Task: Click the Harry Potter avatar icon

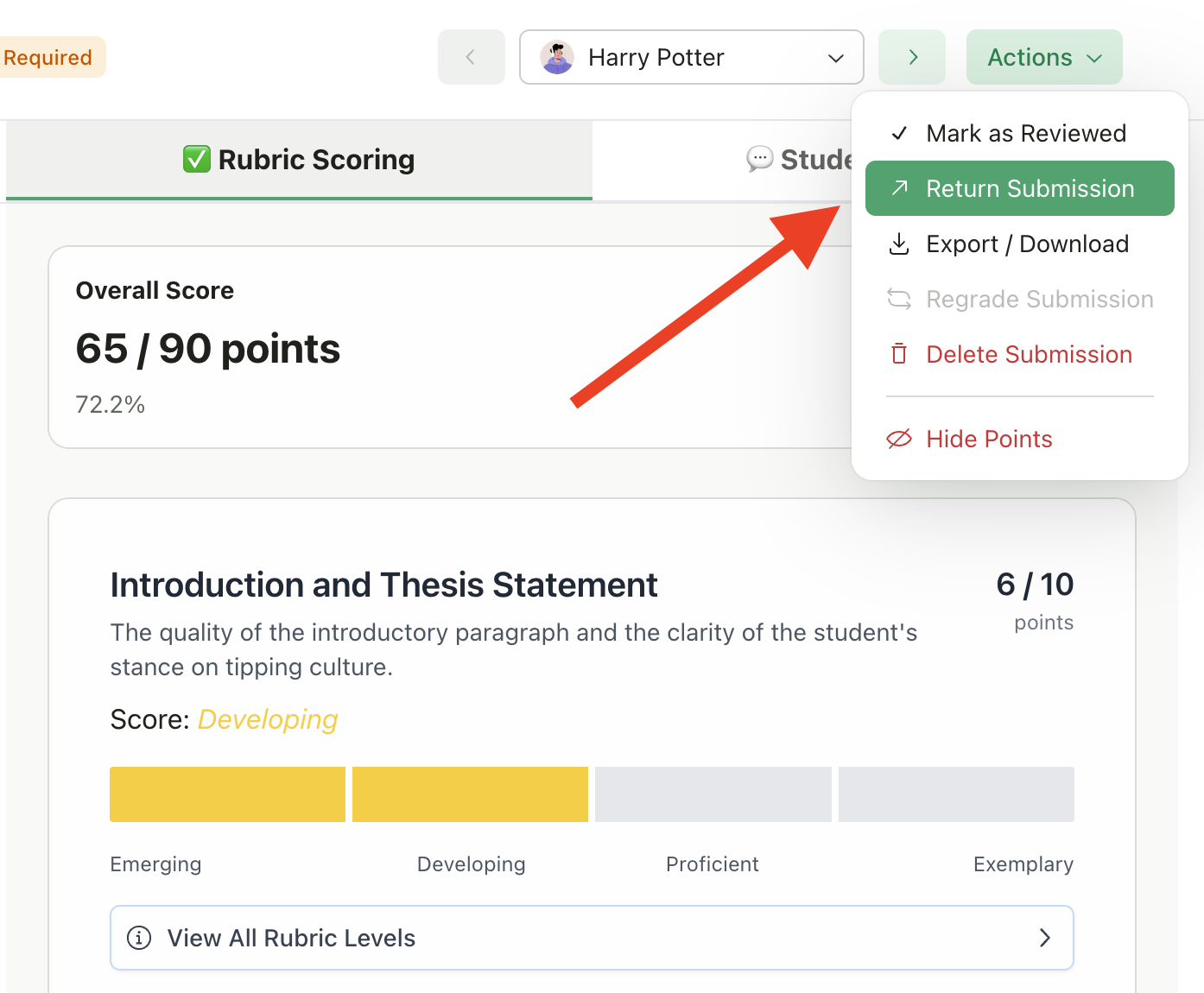Action: click(557, 58)
